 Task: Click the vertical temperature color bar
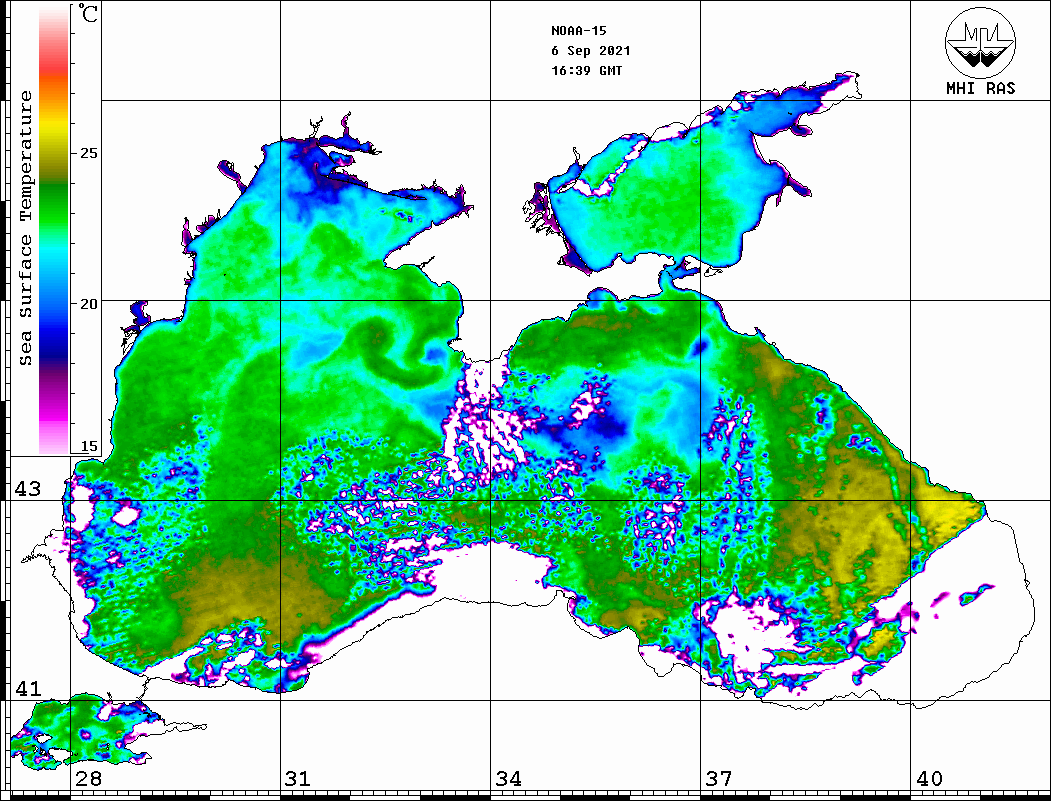(54, 229)
